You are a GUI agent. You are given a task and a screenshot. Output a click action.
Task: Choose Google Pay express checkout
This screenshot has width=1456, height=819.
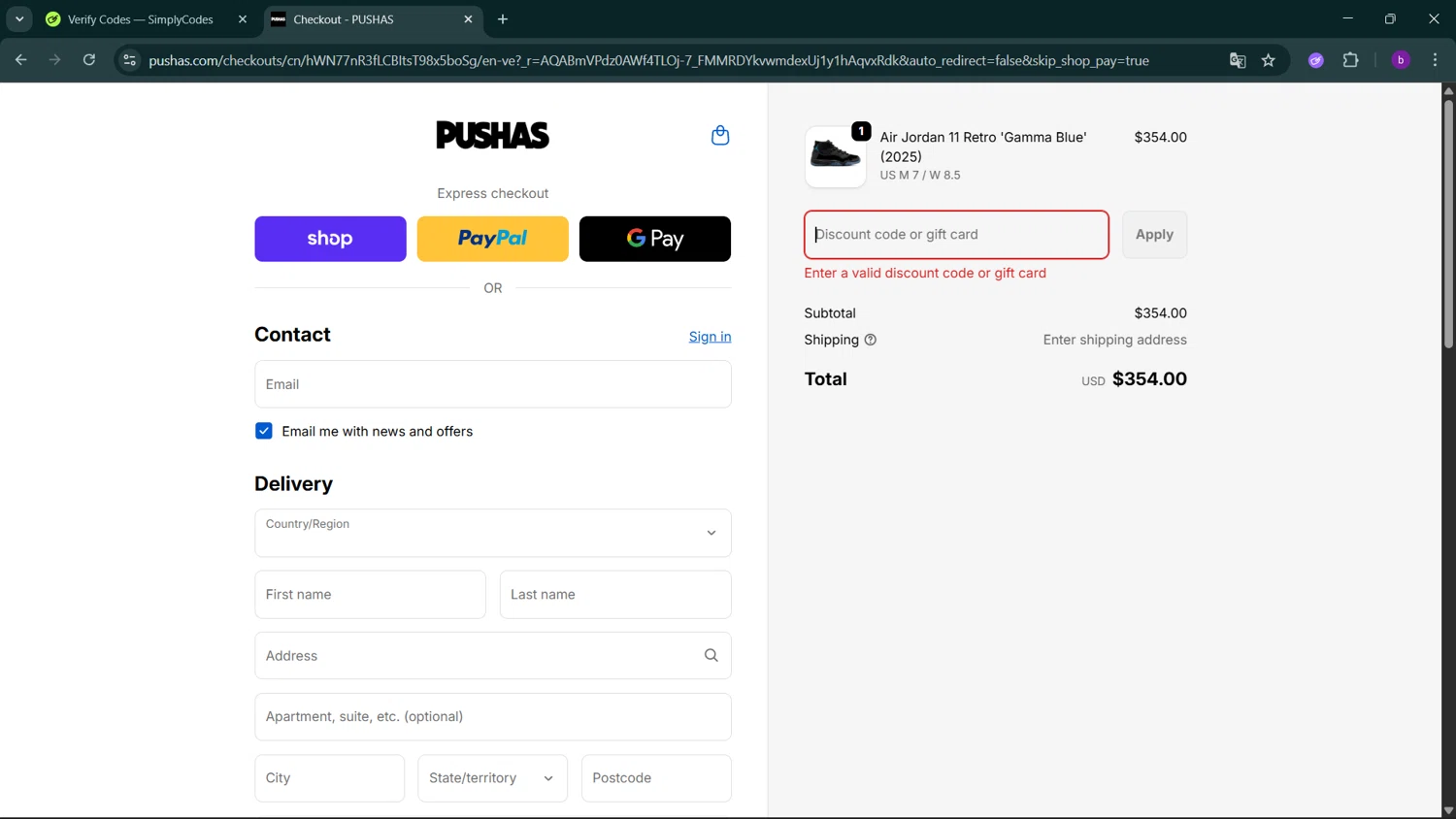[x=655, y=239]
